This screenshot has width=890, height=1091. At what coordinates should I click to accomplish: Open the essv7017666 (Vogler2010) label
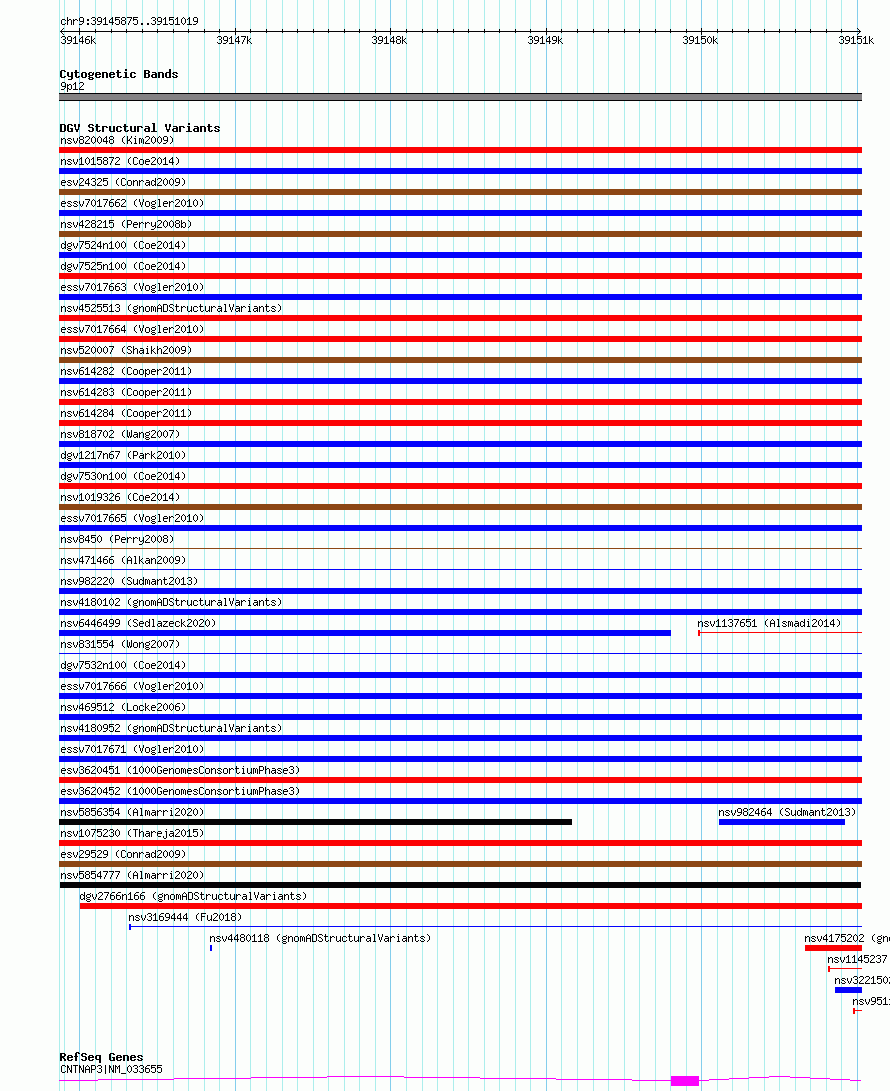132,686
